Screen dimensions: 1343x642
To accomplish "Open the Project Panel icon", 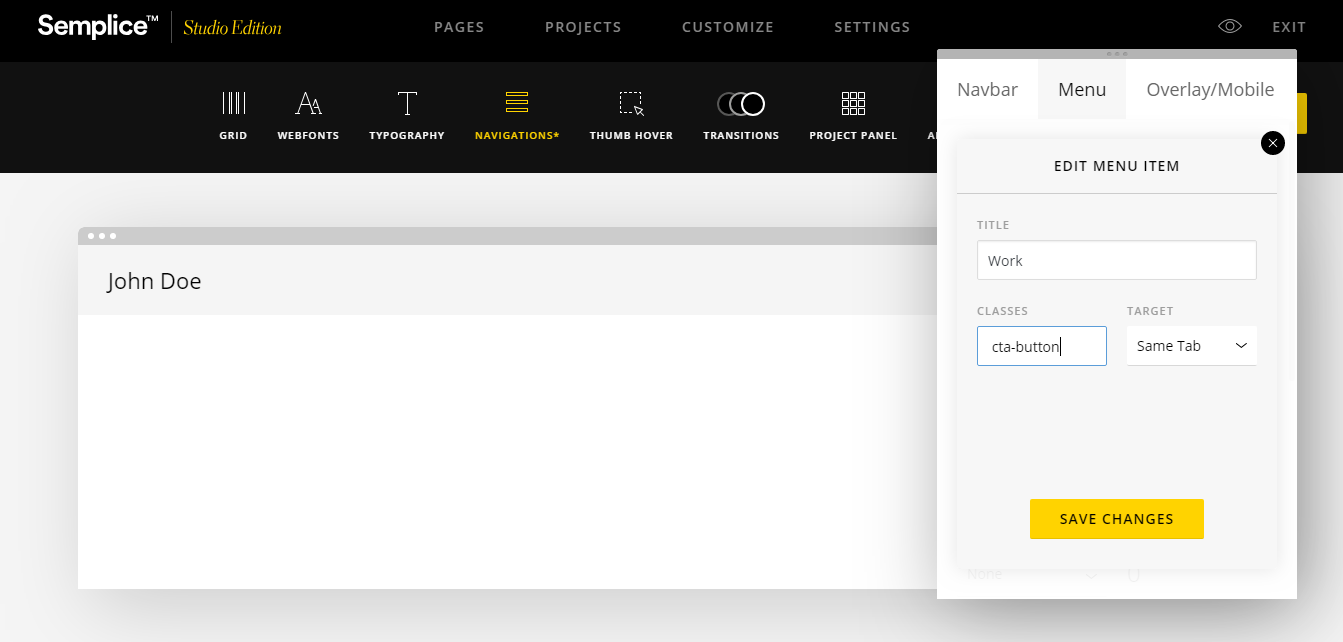I will pos(853,104).
